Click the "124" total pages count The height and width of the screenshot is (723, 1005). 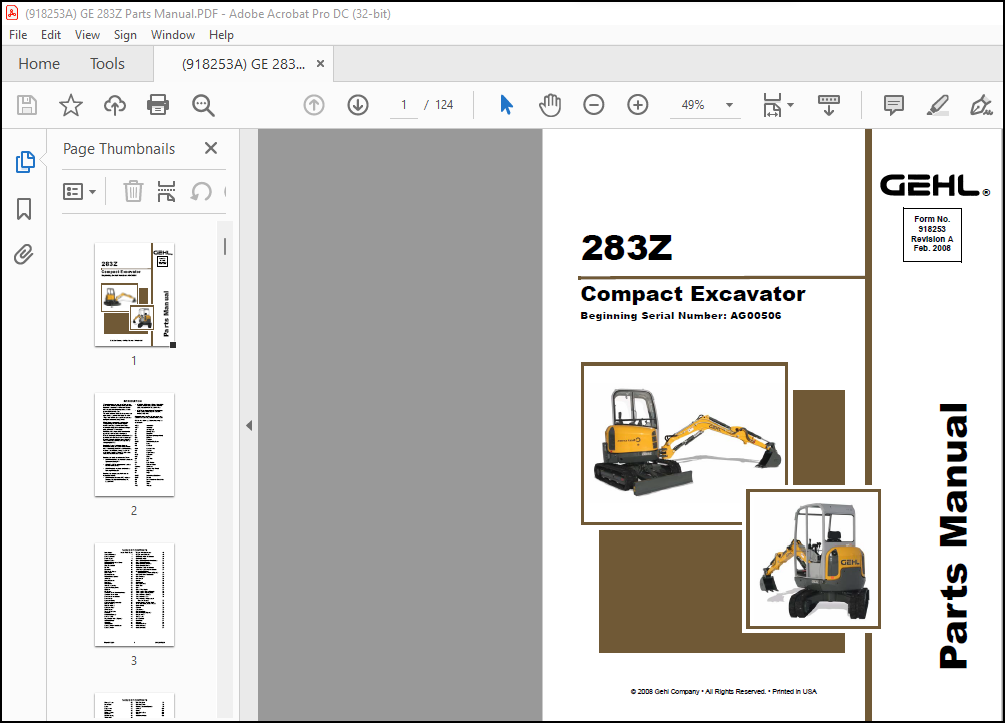pos(444,105)
